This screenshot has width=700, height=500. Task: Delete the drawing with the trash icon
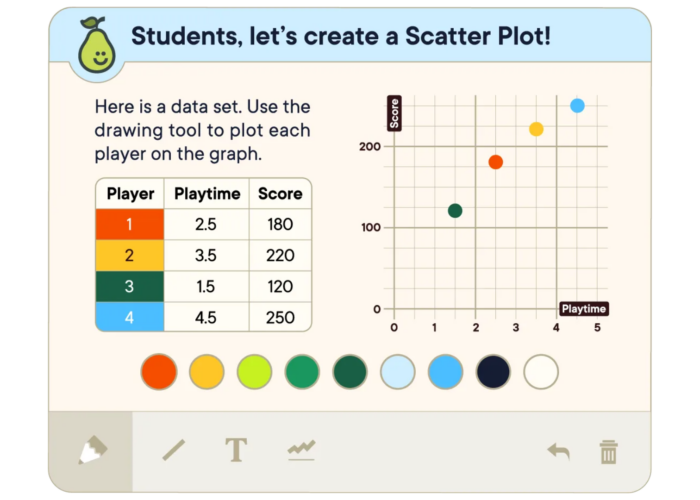point(608,452)
